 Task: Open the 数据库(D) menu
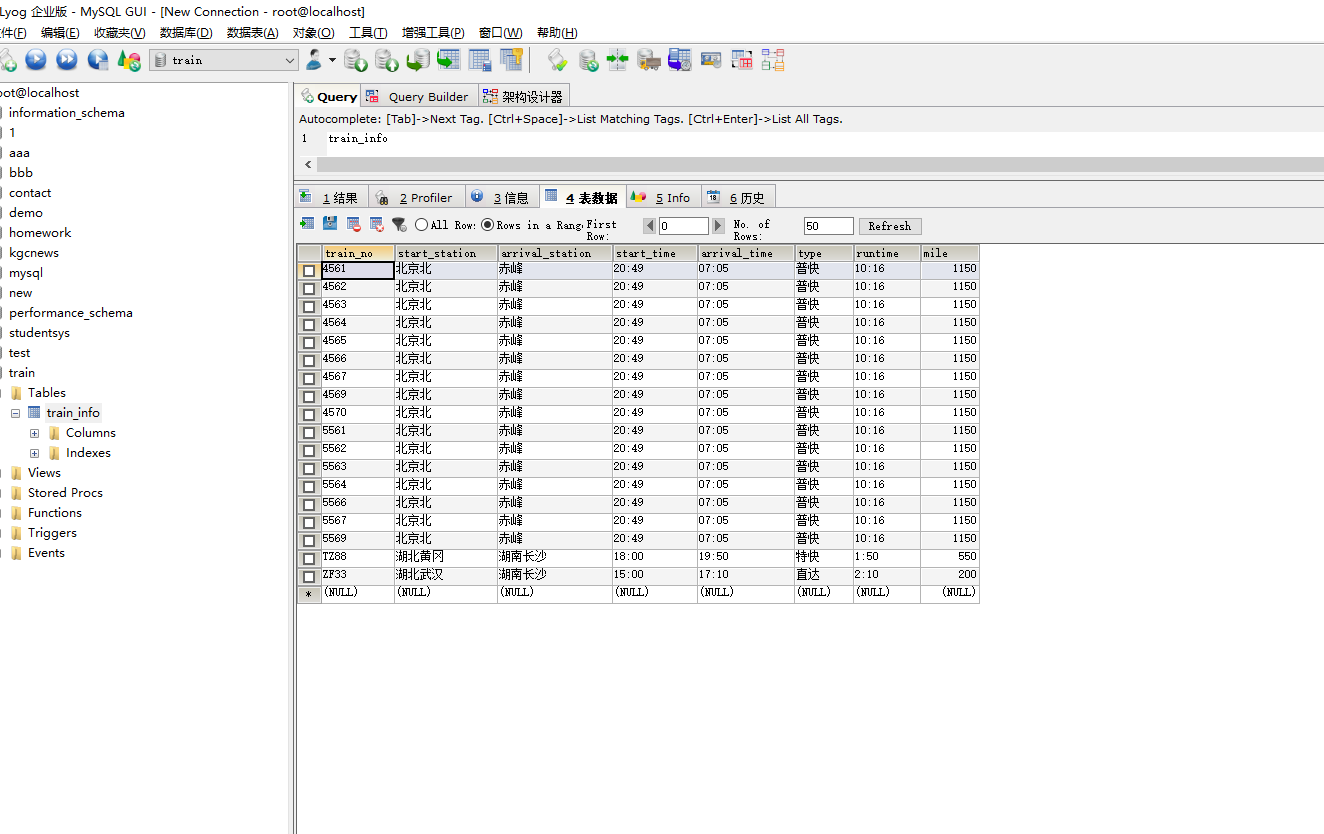(186, 33)
